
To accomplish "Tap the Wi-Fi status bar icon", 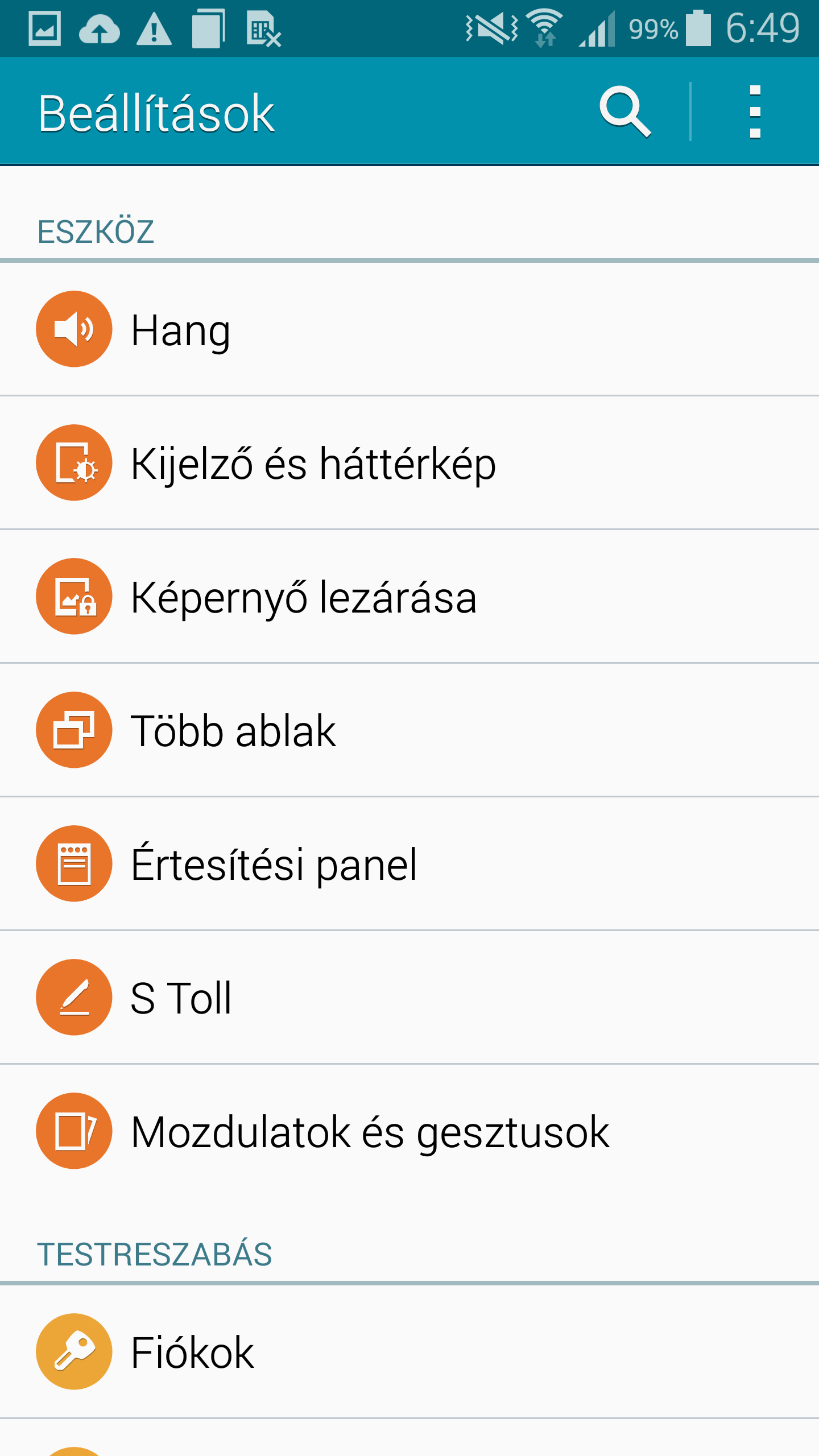I will point(544,28).
